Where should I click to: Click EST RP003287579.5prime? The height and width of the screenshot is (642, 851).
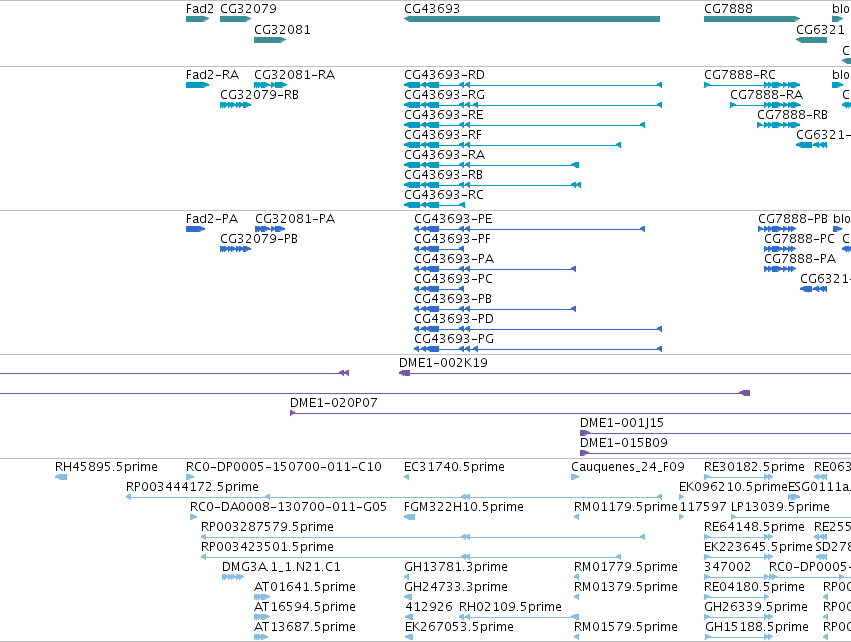pyautogui.click(x=423, y=538)
